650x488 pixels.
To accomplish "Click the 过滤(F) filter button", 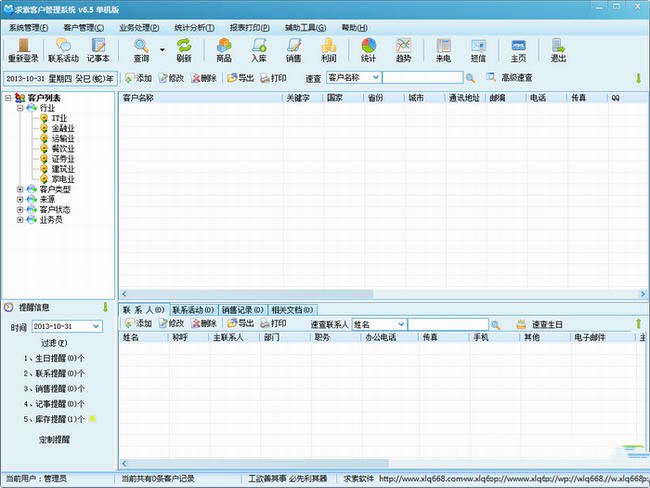I will [x=54, y=343].
